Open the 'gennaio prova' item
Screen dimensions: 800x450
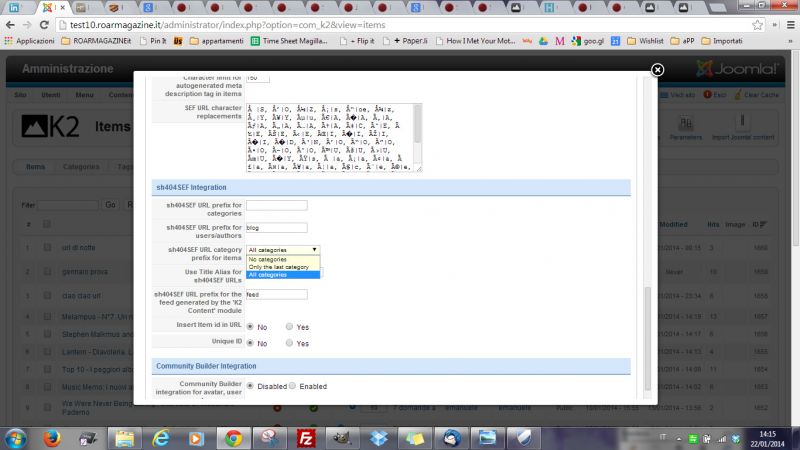(x=85, y=272)
